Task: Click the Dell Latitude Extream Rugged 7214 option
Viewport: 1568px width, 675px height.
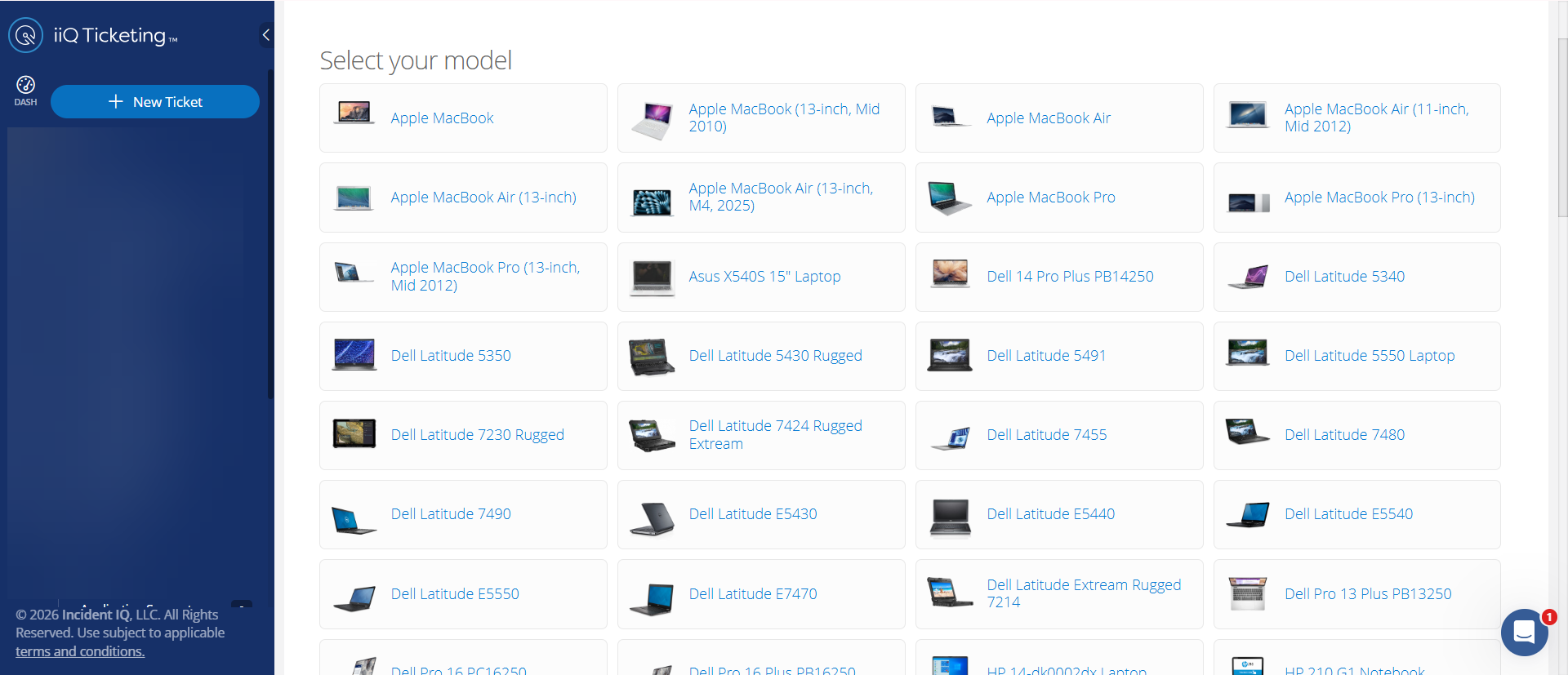Action: 1083,593
